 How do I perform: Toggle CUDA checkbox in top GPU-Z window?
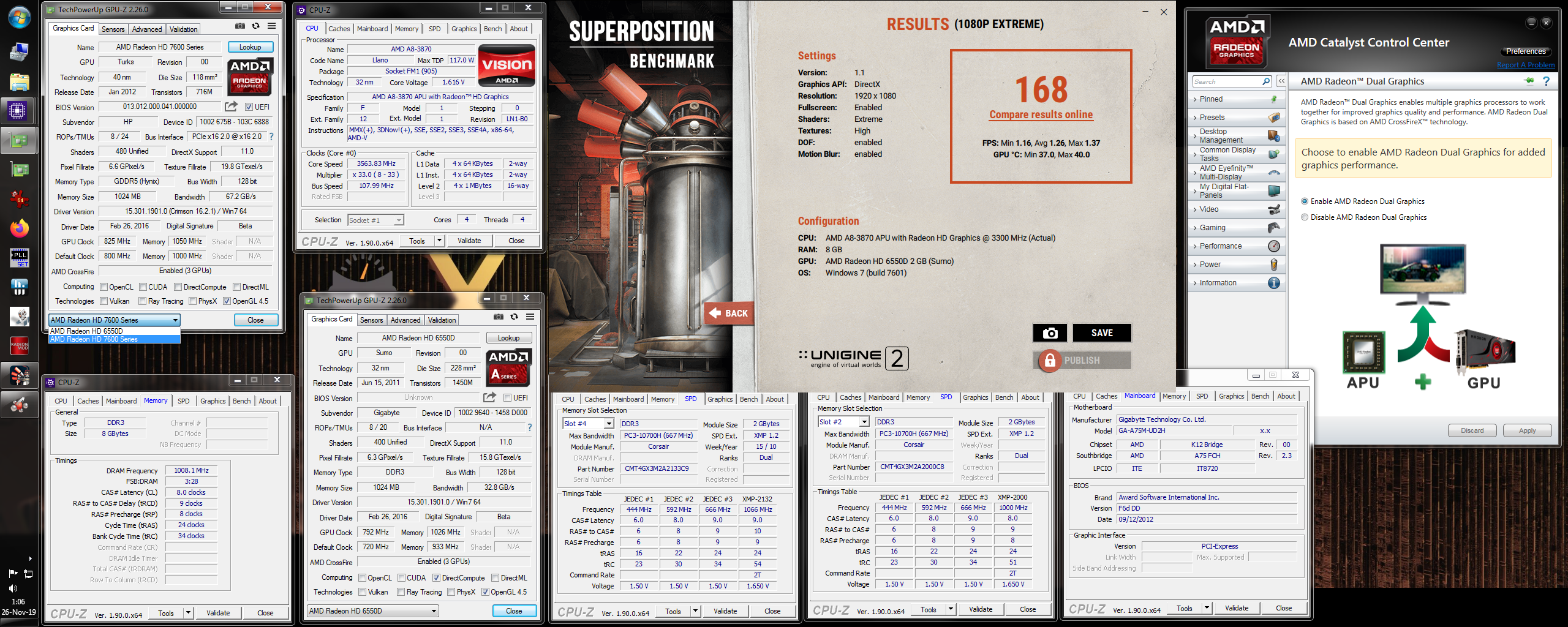tap(143, 287)
